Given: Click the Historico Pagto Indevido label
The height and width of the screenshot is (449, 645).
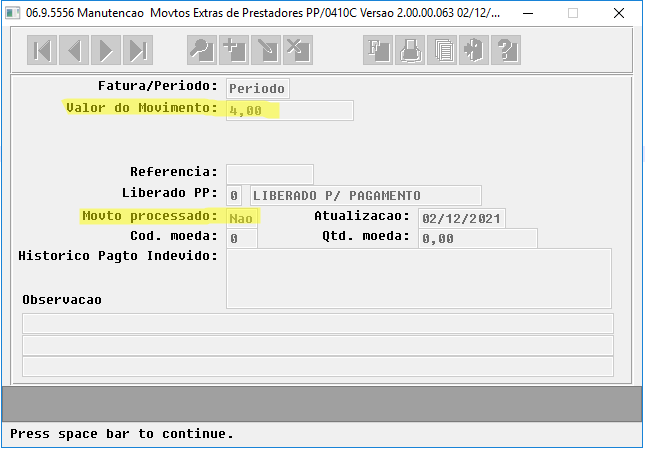Looking at the screenshot, I should [x=118, y=256].
